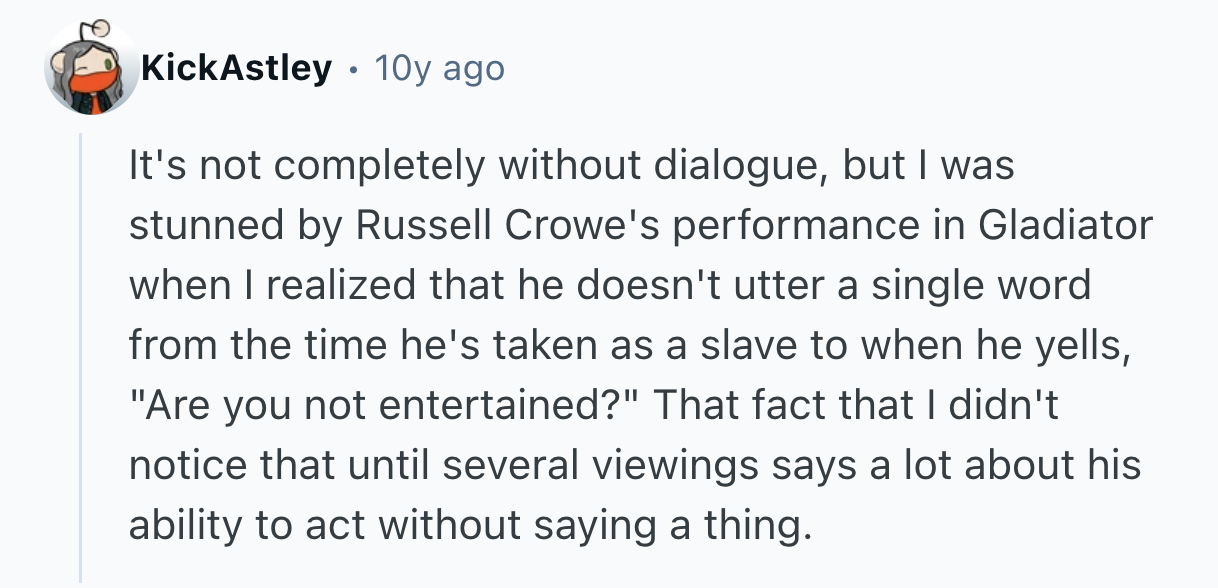Click the word "Gladiator" in the comment

pos(1066,226)
